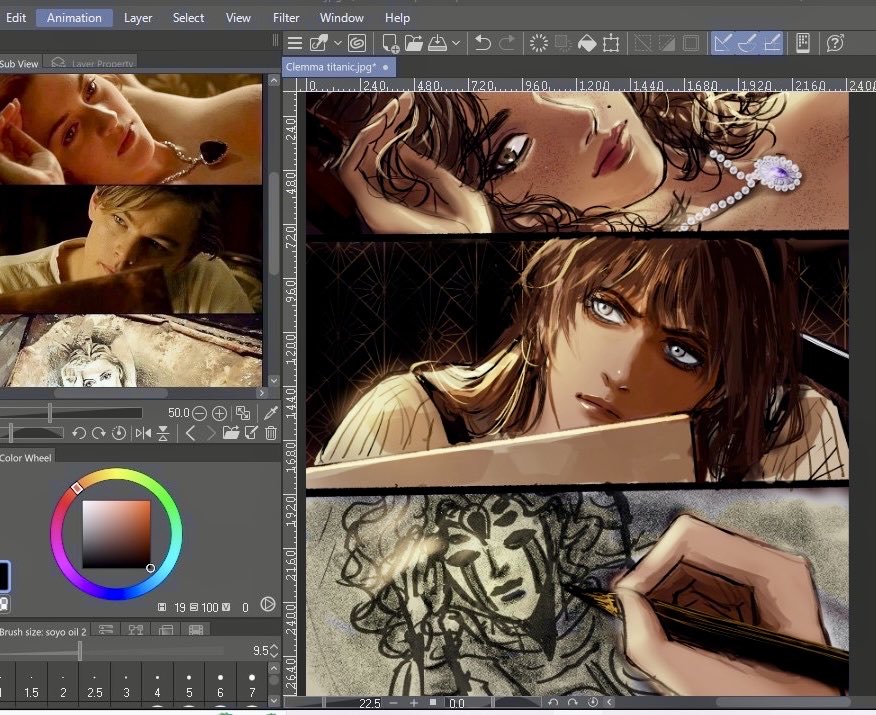Select the Clemma titanic.jpg canvas tab
The width and height of the screenshot is (876, 715).
click(339, 67)
